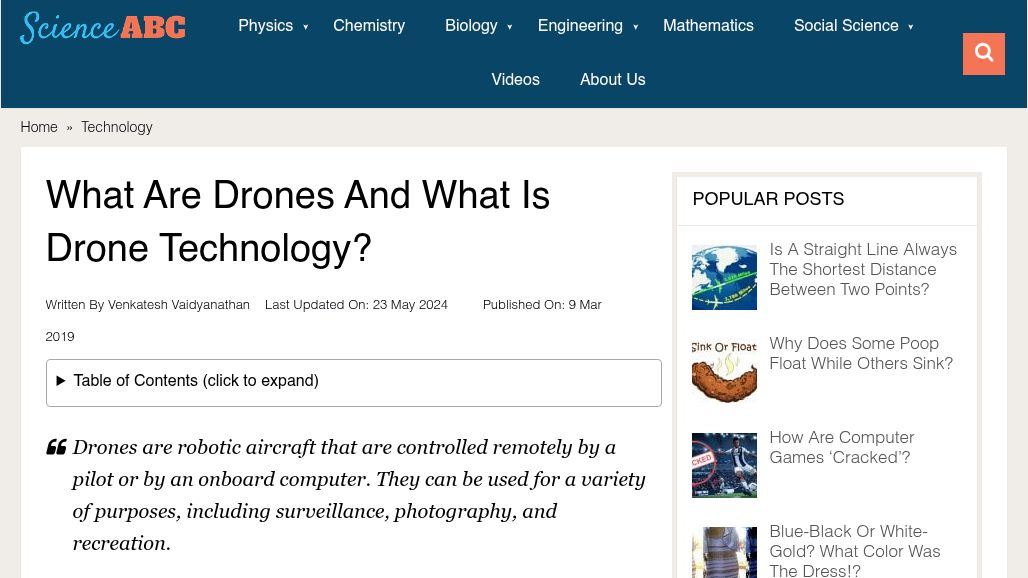Open the search magnifier icon
Viewport: 1028px width, 578px height.
[983, 53]
